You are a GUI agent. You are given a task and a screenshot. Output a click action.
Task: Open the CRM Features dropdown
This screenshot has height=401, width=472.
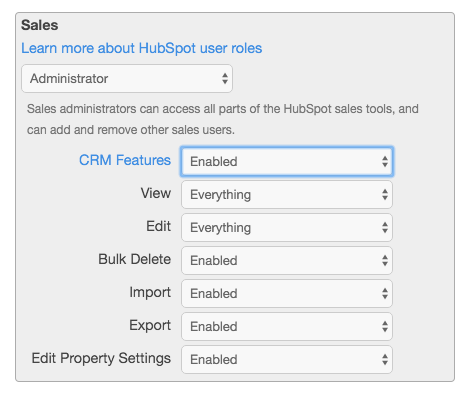287,161
